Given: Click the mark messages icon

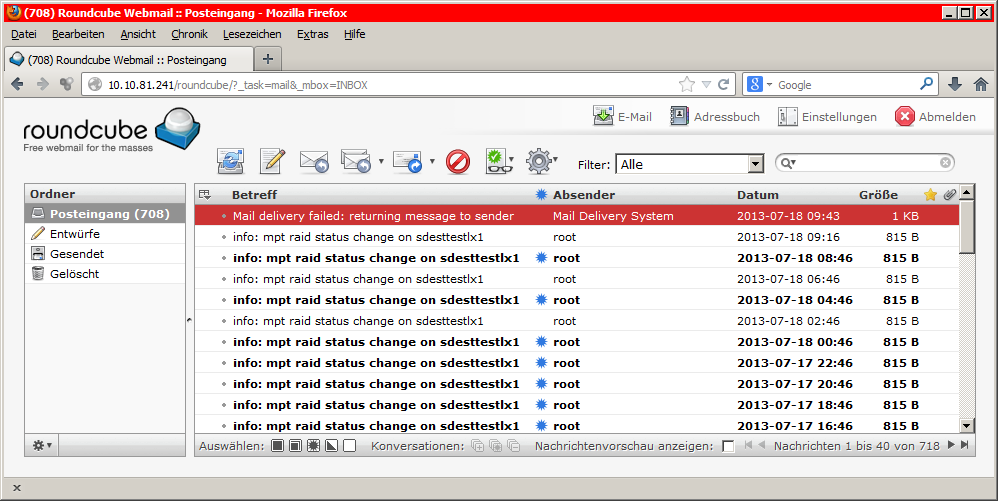Looking at the screenshot, I should click(x=497, y=161).
